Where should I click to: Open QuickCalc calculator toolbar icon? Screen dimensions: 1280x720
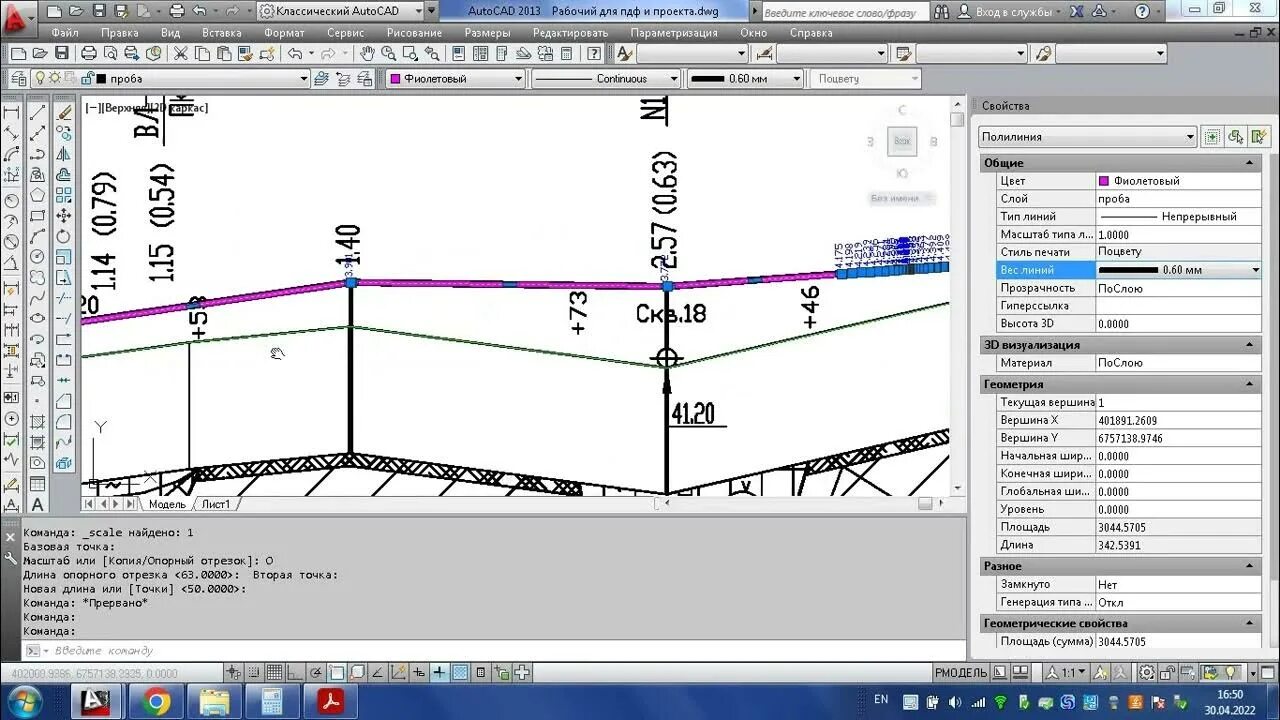tap(566, 53)
